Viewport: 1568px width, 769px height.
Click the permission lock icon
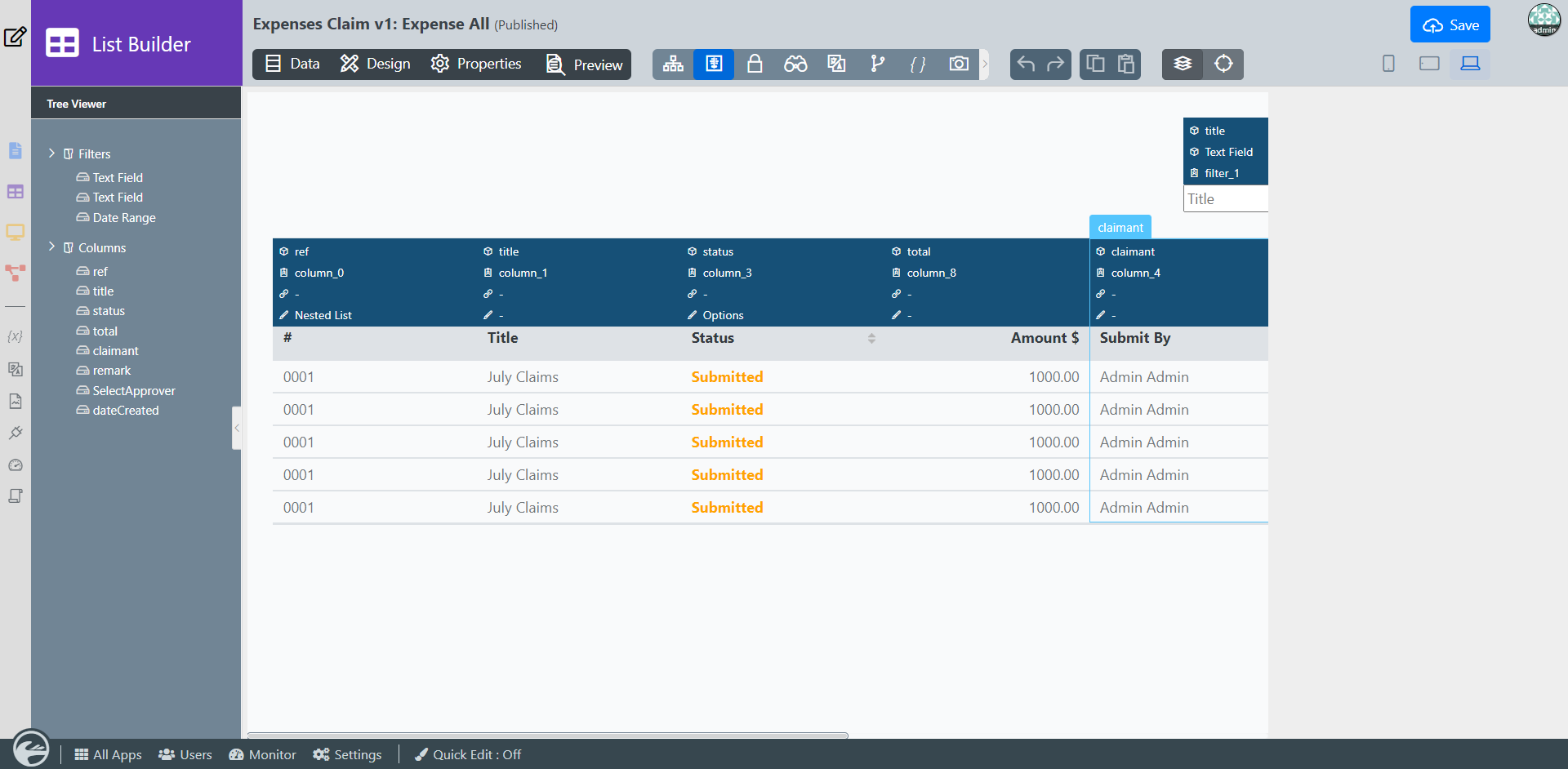coord(755,64)
